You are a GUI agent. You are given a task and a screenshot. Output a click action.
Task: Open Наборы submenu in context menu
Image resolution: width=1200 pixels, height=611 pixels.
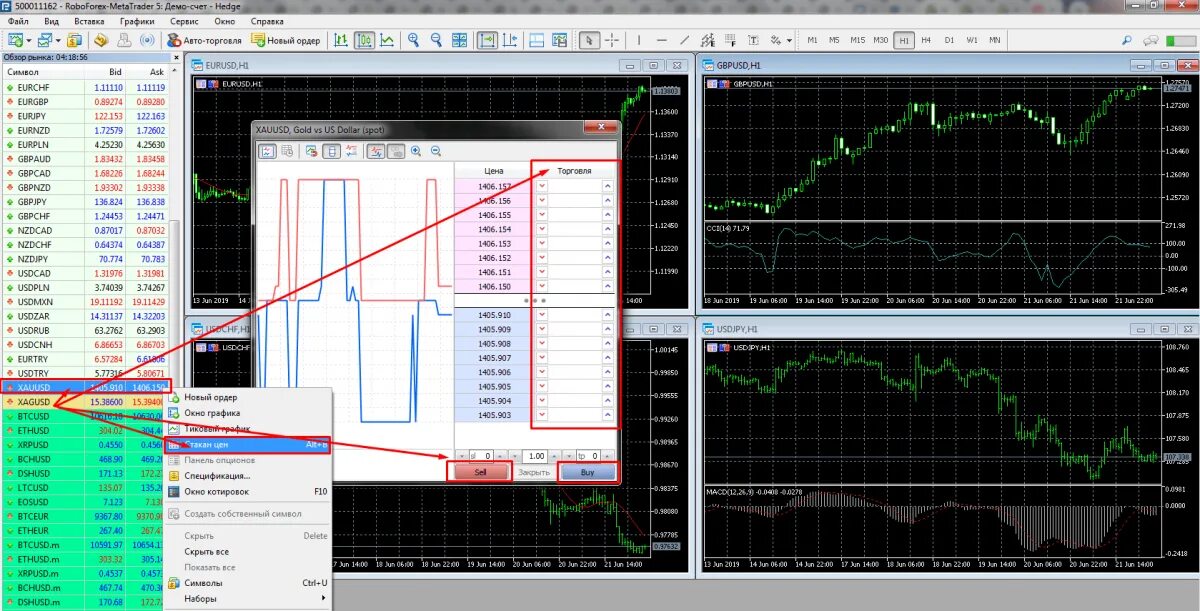247,598
